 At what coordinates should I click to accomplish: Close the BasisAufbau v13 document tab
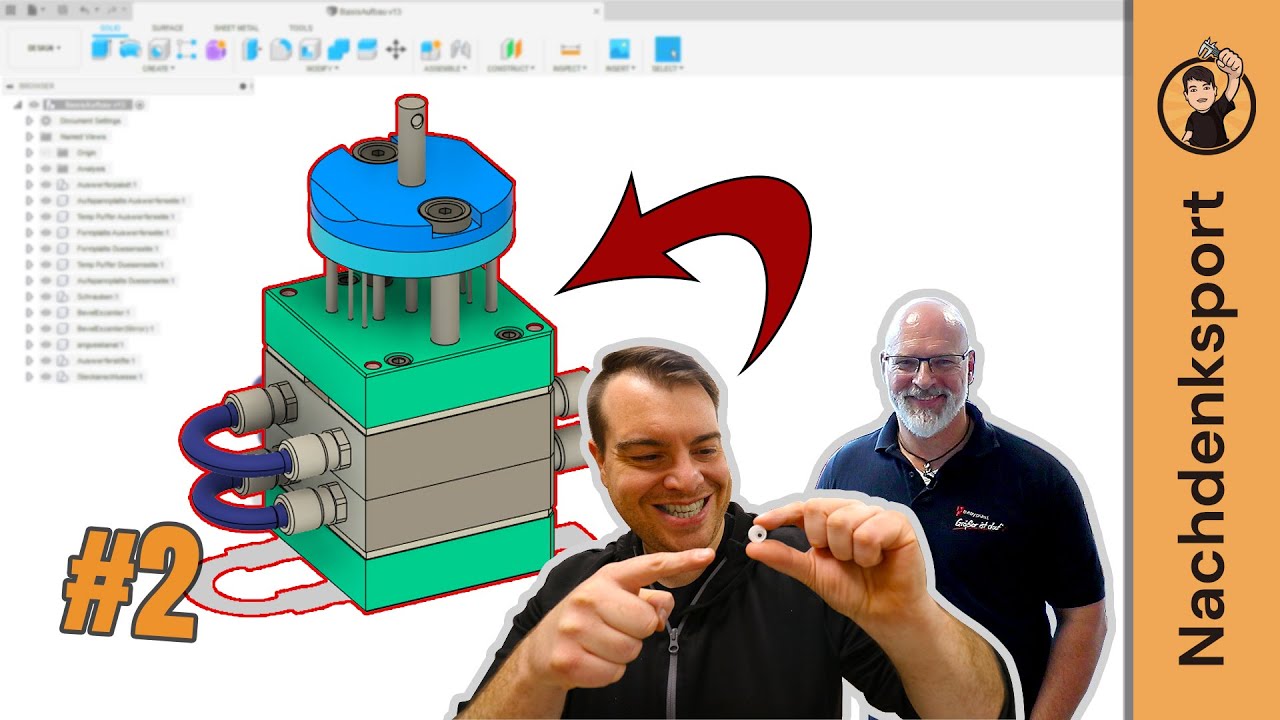pyautogui.click(x=596, y=11)
